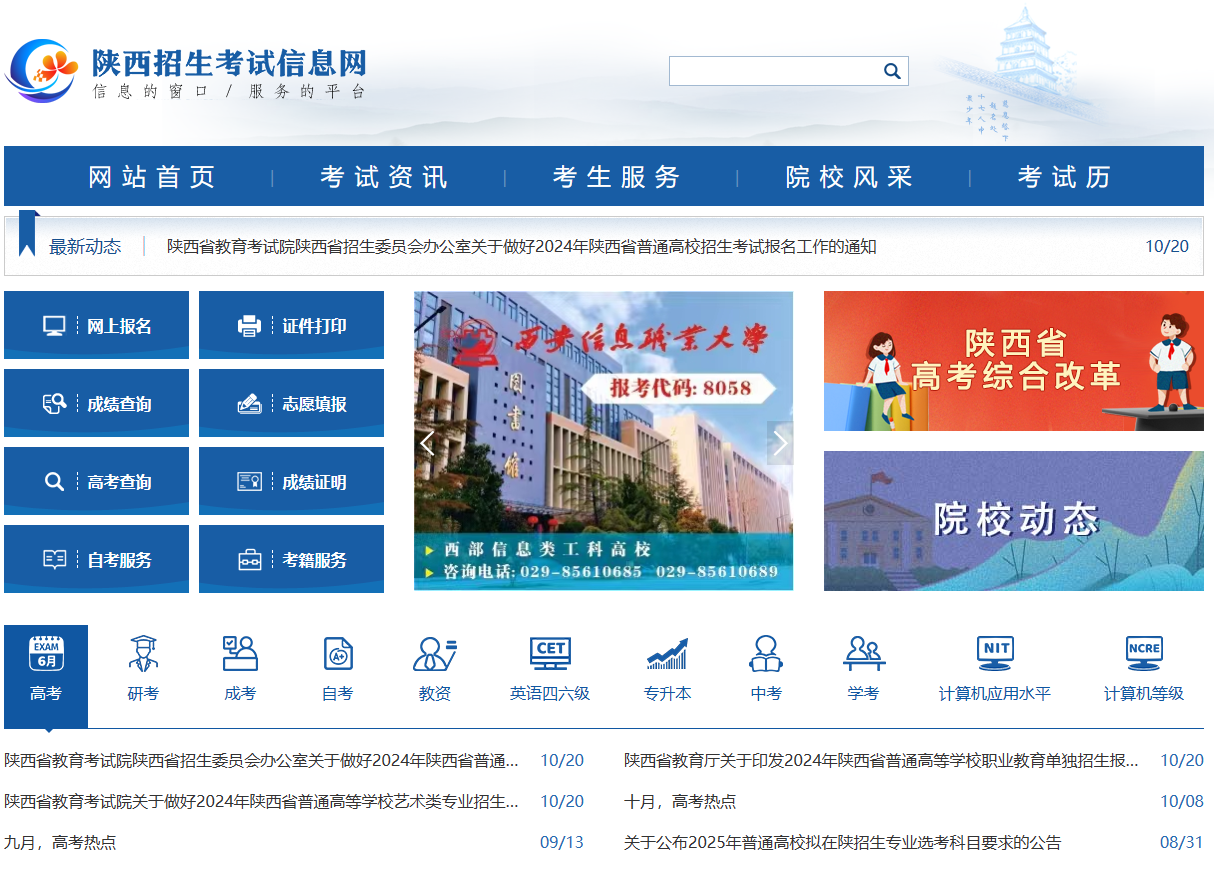Switch to the 研考 tab label
This screenshot has width=1214, height=872.
143,693
